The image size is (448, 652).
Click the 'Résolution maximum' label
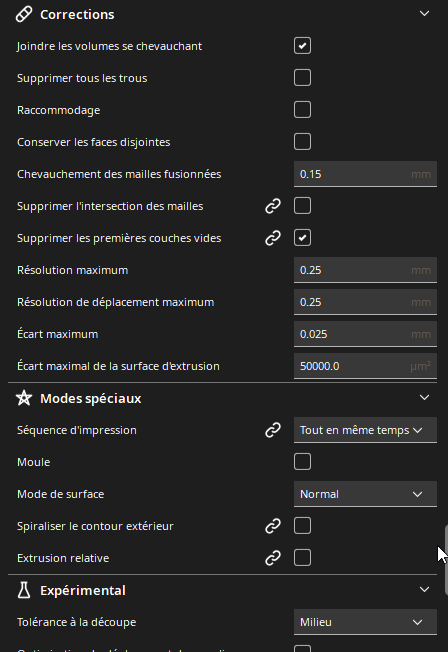[x=72, y=270]
